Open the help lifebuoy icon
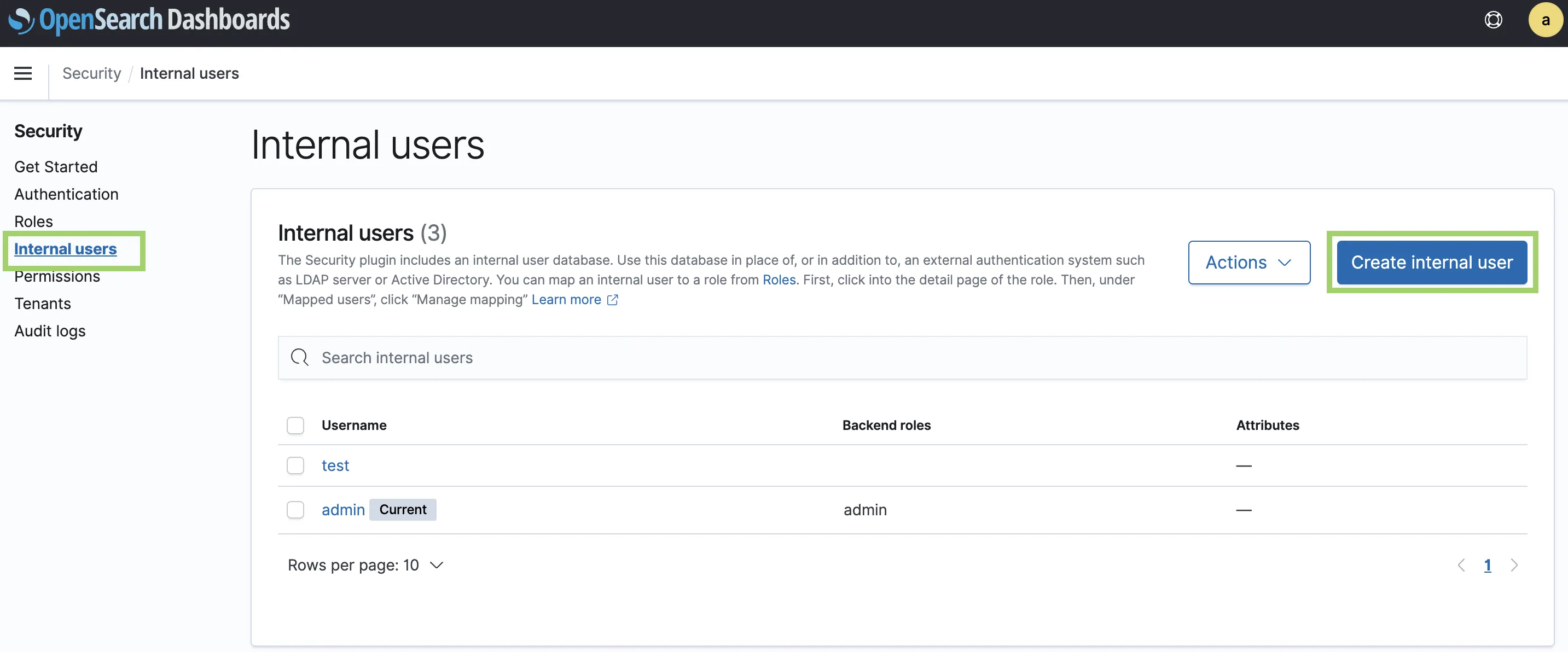This screenshot has width=1568, height=652. coord(1492,20)
